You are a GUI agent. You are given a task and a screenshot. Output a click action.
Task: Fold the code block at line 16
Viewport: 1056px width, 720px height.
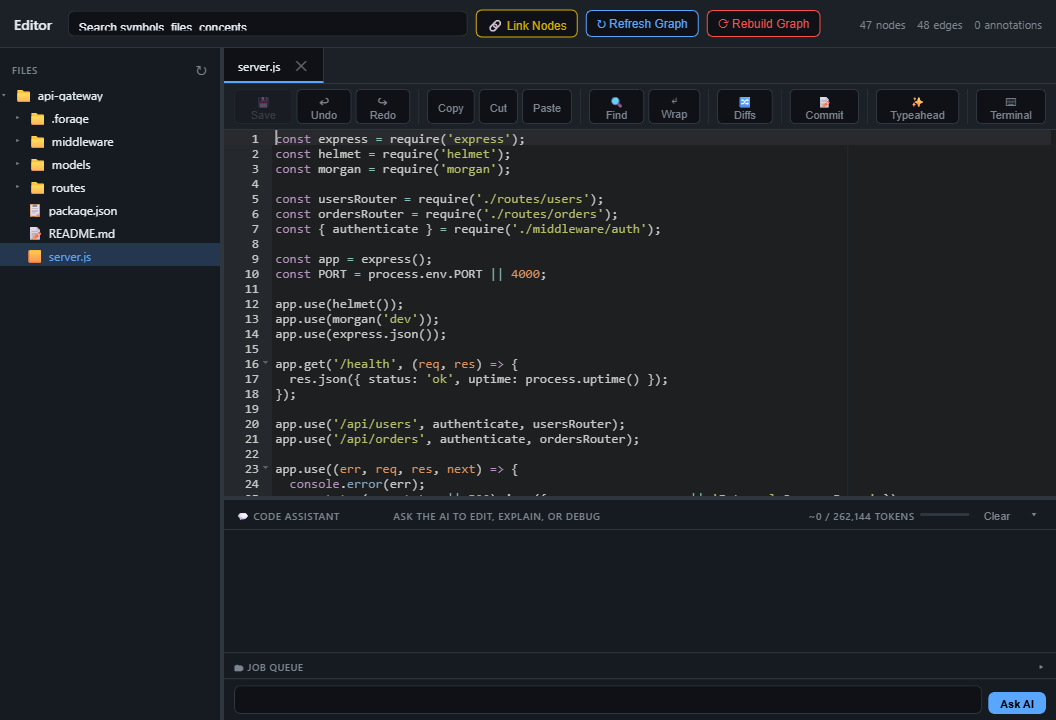click(265, 363)
